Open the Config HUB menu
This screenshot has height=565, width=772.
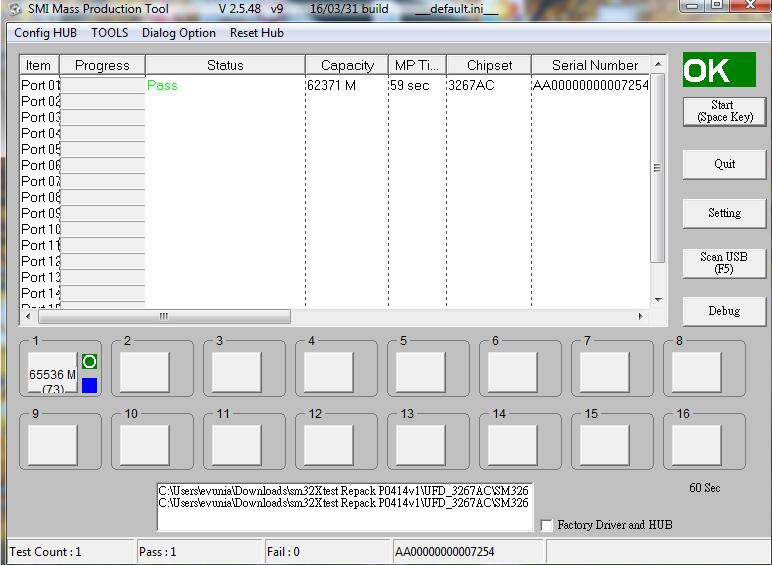coord(45,33)
